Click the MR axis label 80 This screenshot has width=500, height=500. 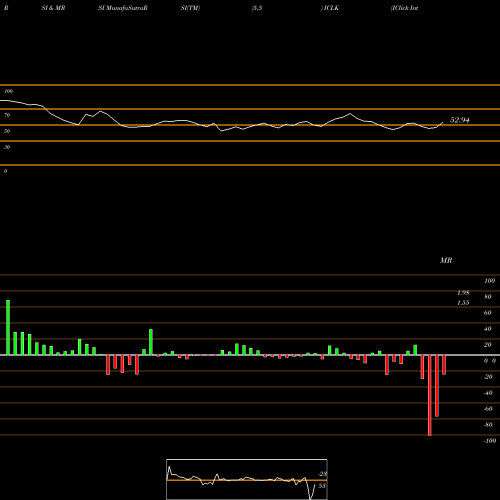click(488, 297)
